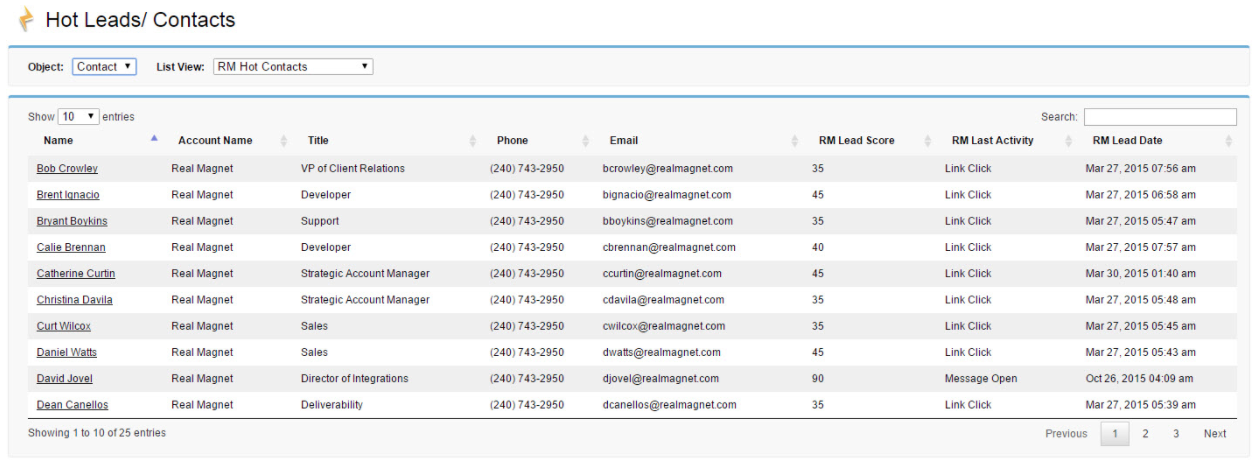
Task: Select email ccurtin@realmagnet.com
Action: click(x=662, y=273)
